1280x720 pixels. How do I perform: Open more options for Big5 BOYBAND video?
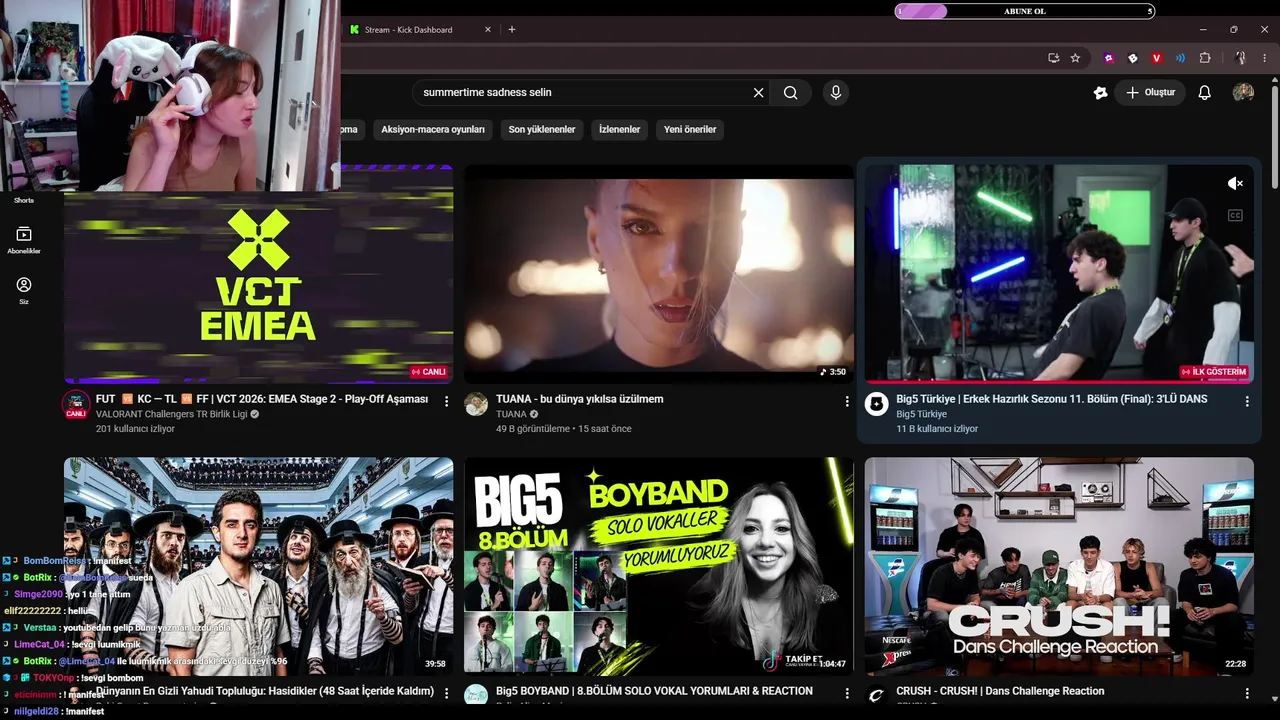coord(847,693)
